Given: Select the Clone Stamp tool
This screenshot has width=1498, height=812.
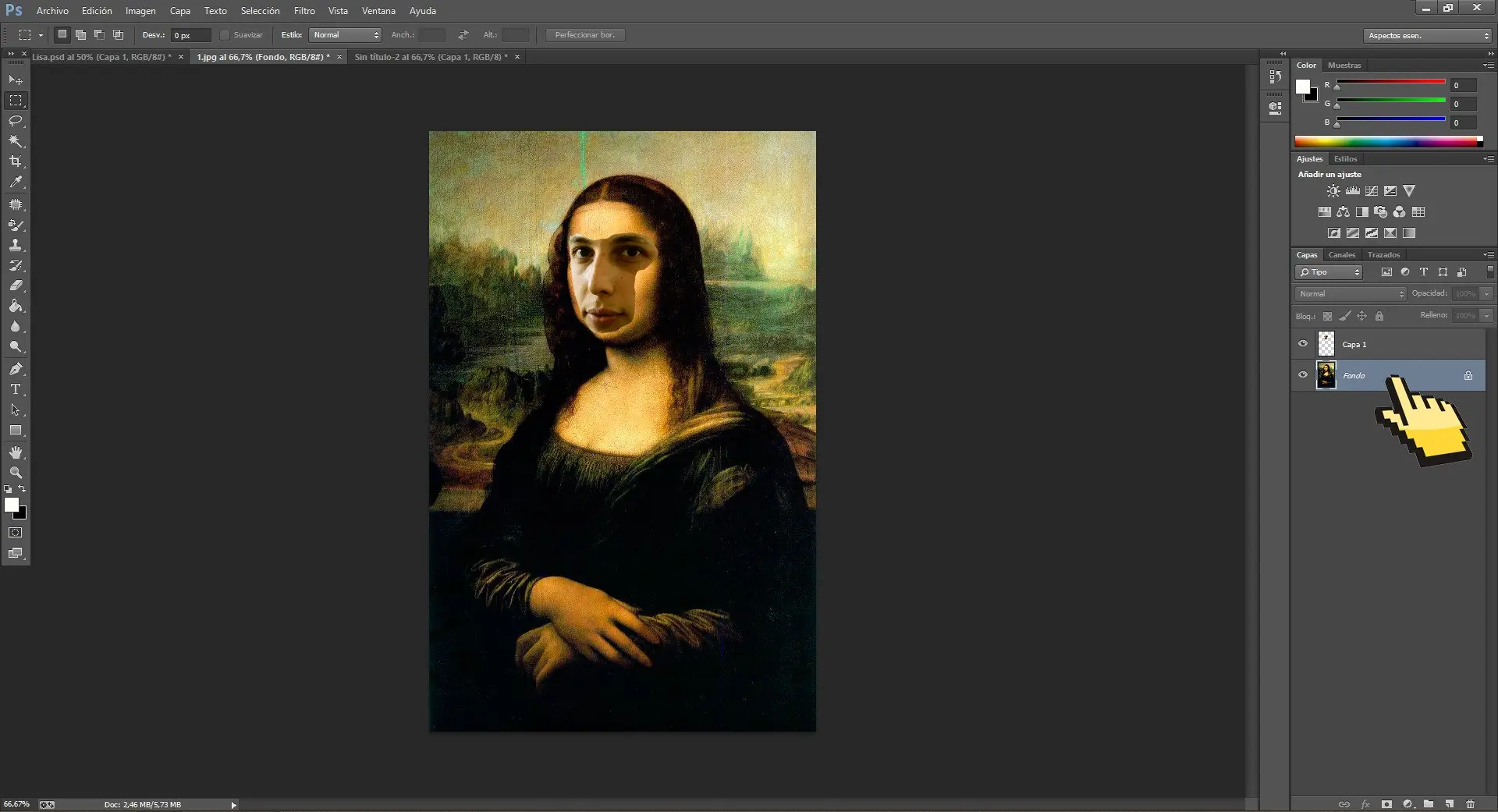Looking at the screenshot, I should 16,245.
